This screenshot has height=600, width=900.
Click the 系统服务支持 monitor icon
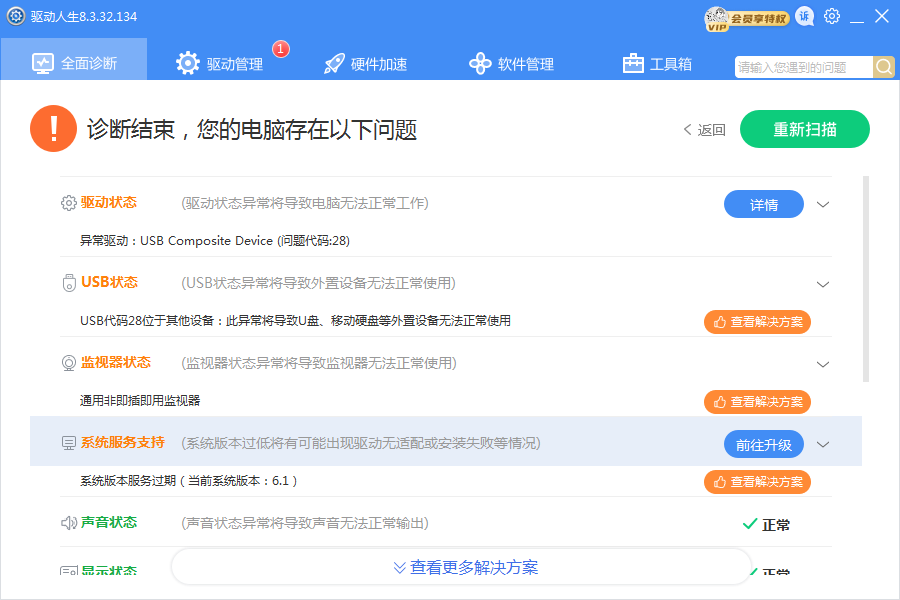pyautogui.click(x=68, y=443)
